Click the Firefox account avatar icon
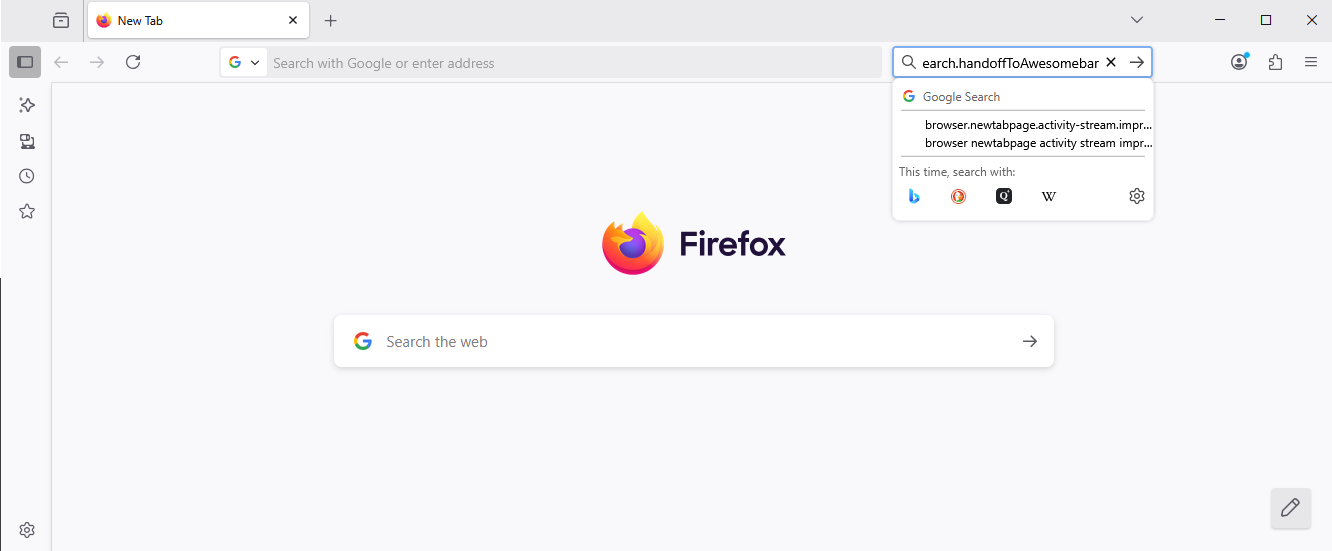Screen dimensions: 1332x551 click(x=1239, y=62)
